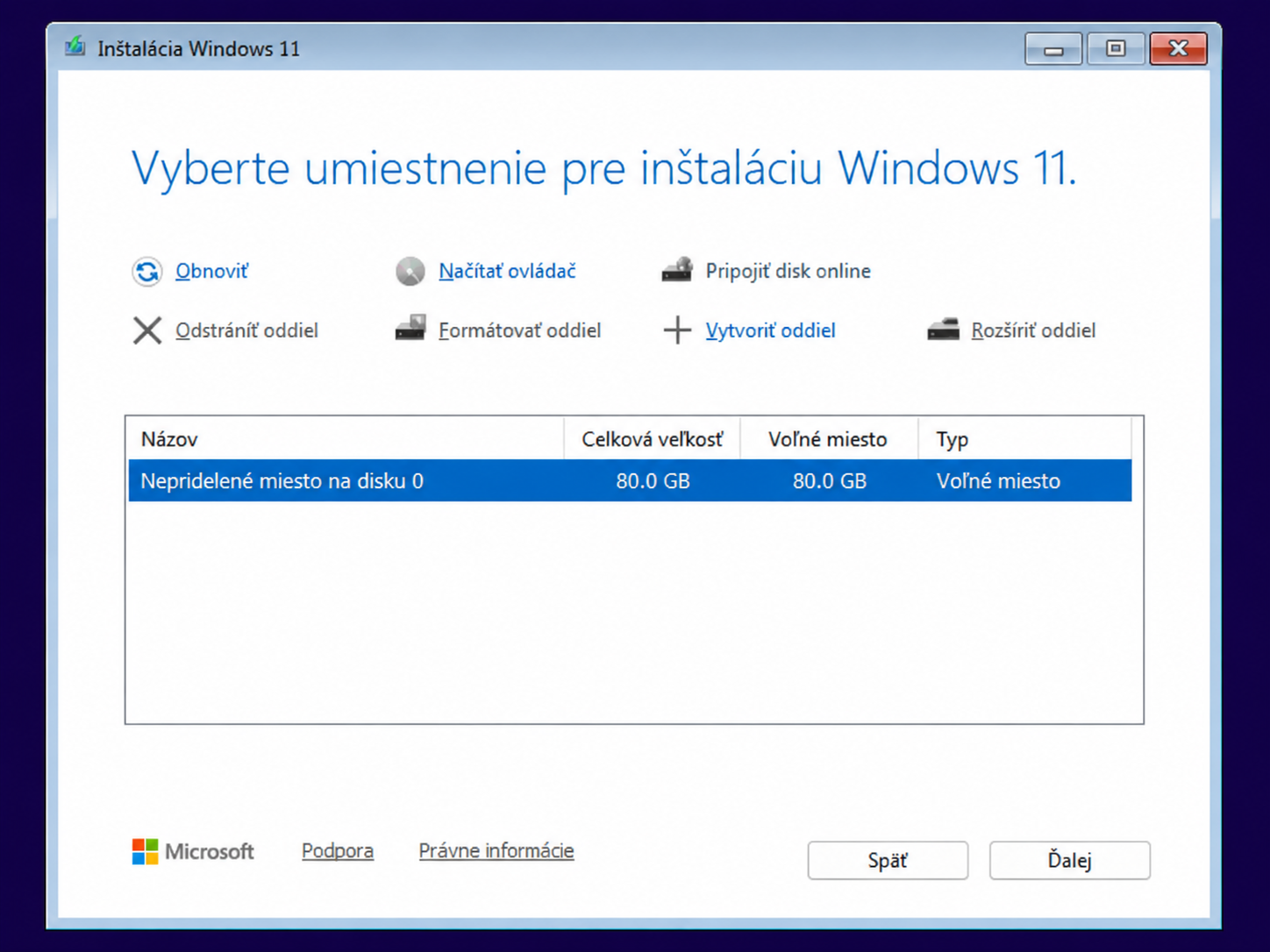Open the Vytvoriť oddiel link
1270x952 pixels.
770,330
